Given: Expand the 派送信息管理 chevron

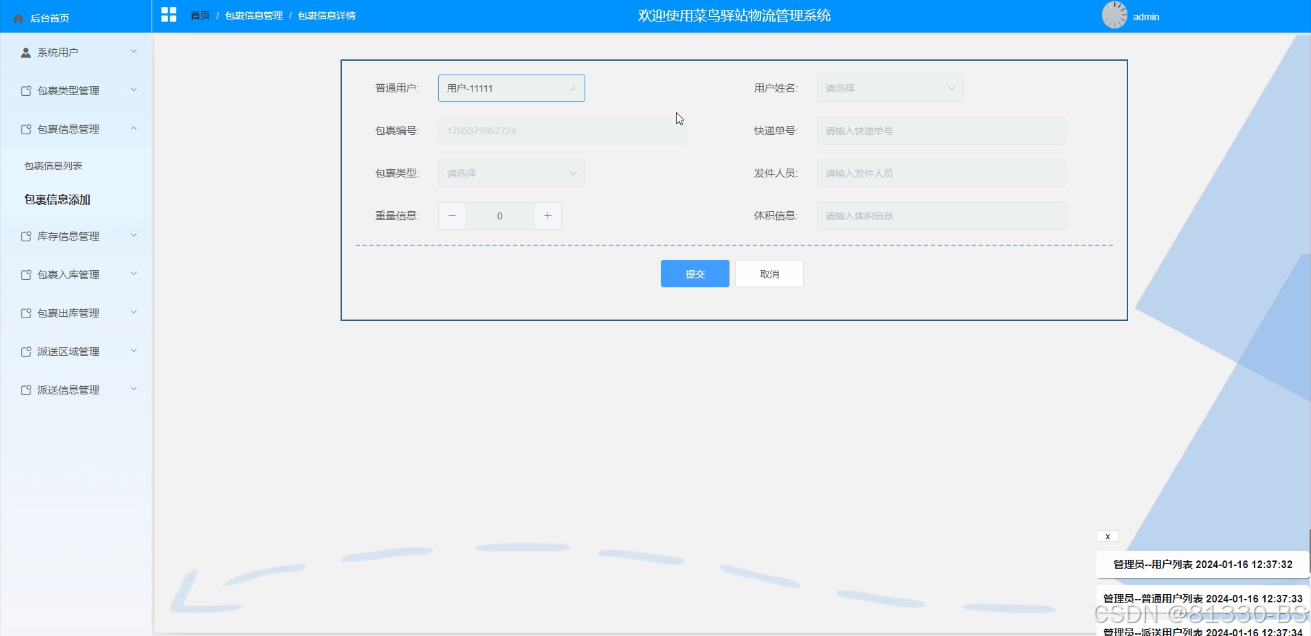Looking at the screenshot, I should [x=134, y=389].
